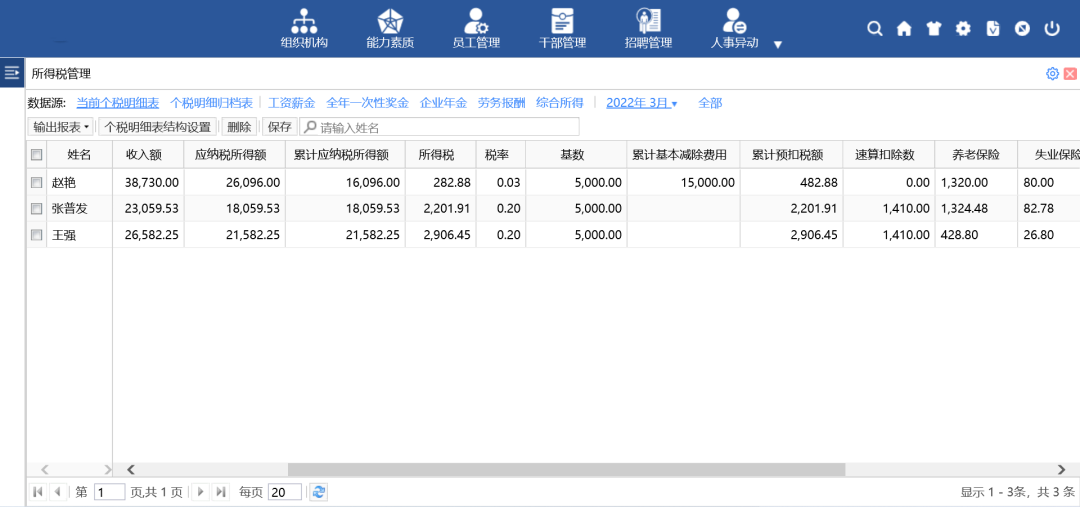Open the 输出报表 dropdown menu
This screenshot has width=1080, height=507.
[61, 127]
